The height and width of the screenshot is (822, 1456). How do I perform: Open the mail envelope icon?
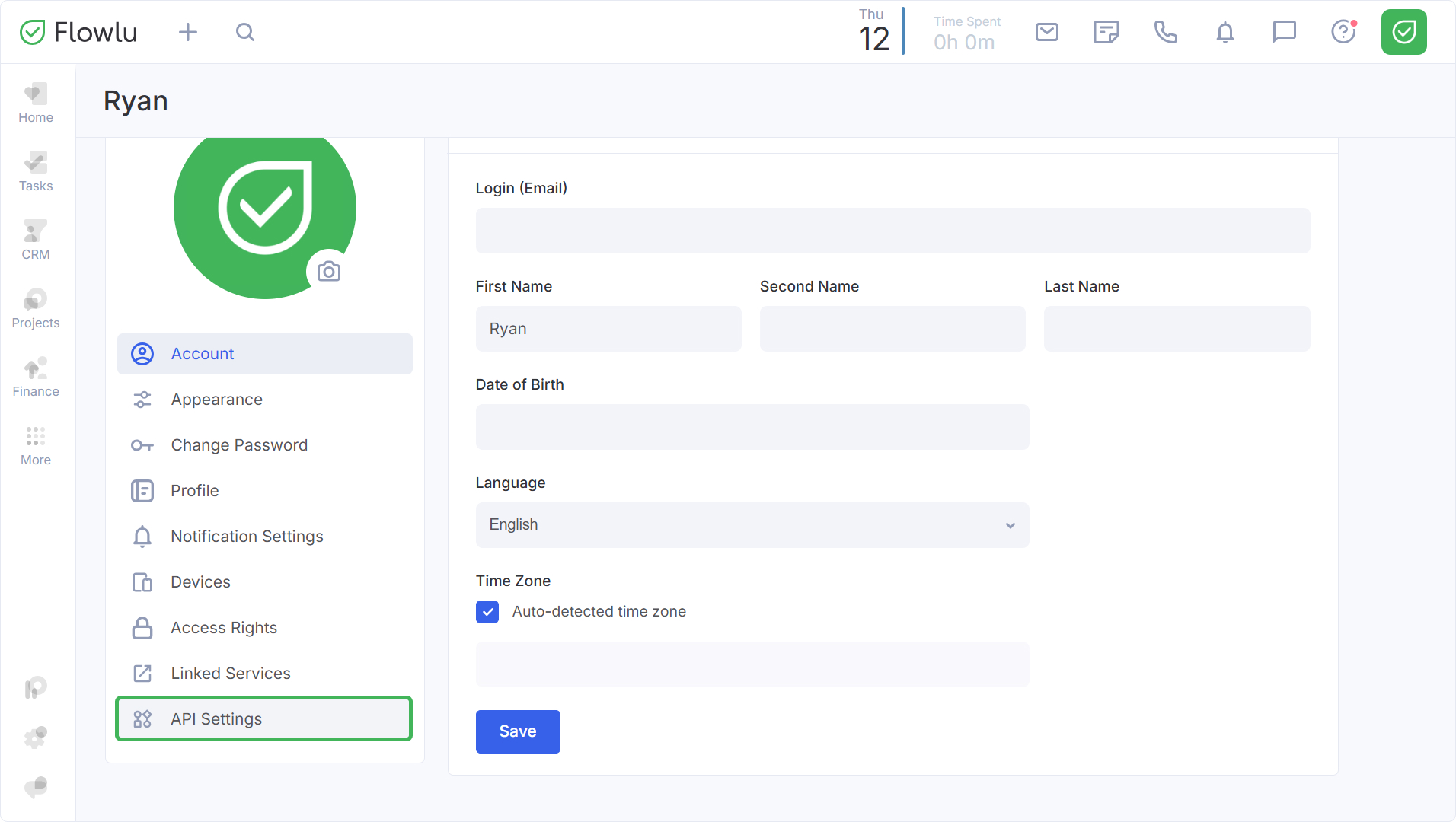pyautogui.click(x=1047, y=32)
